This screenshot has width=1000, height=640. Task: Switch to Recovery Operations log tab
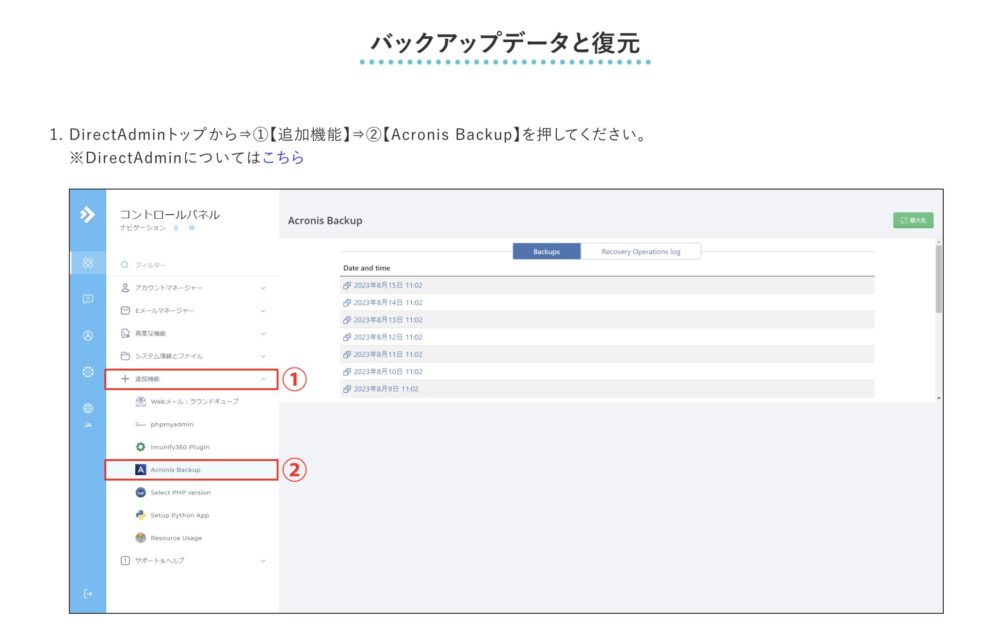click(641, 252)
